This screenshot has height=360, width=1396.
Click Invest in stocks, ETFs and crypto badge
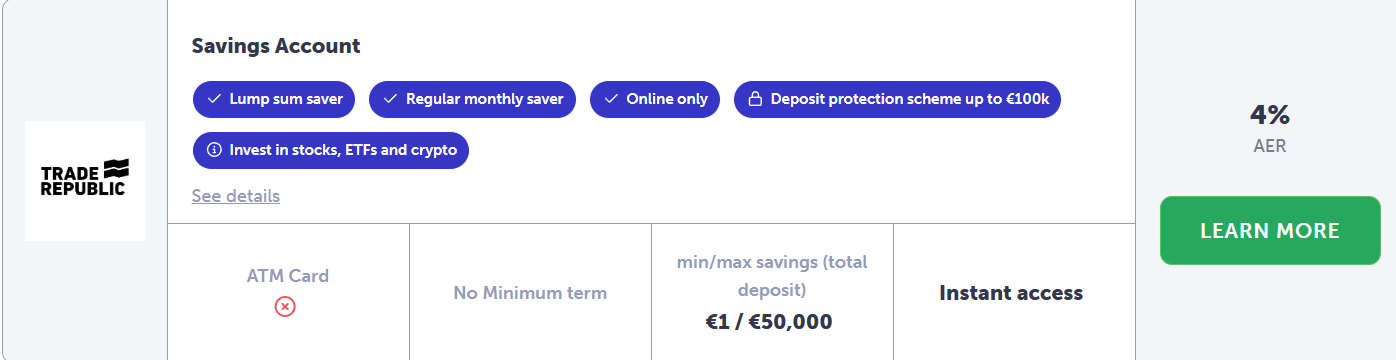(331, 150)
